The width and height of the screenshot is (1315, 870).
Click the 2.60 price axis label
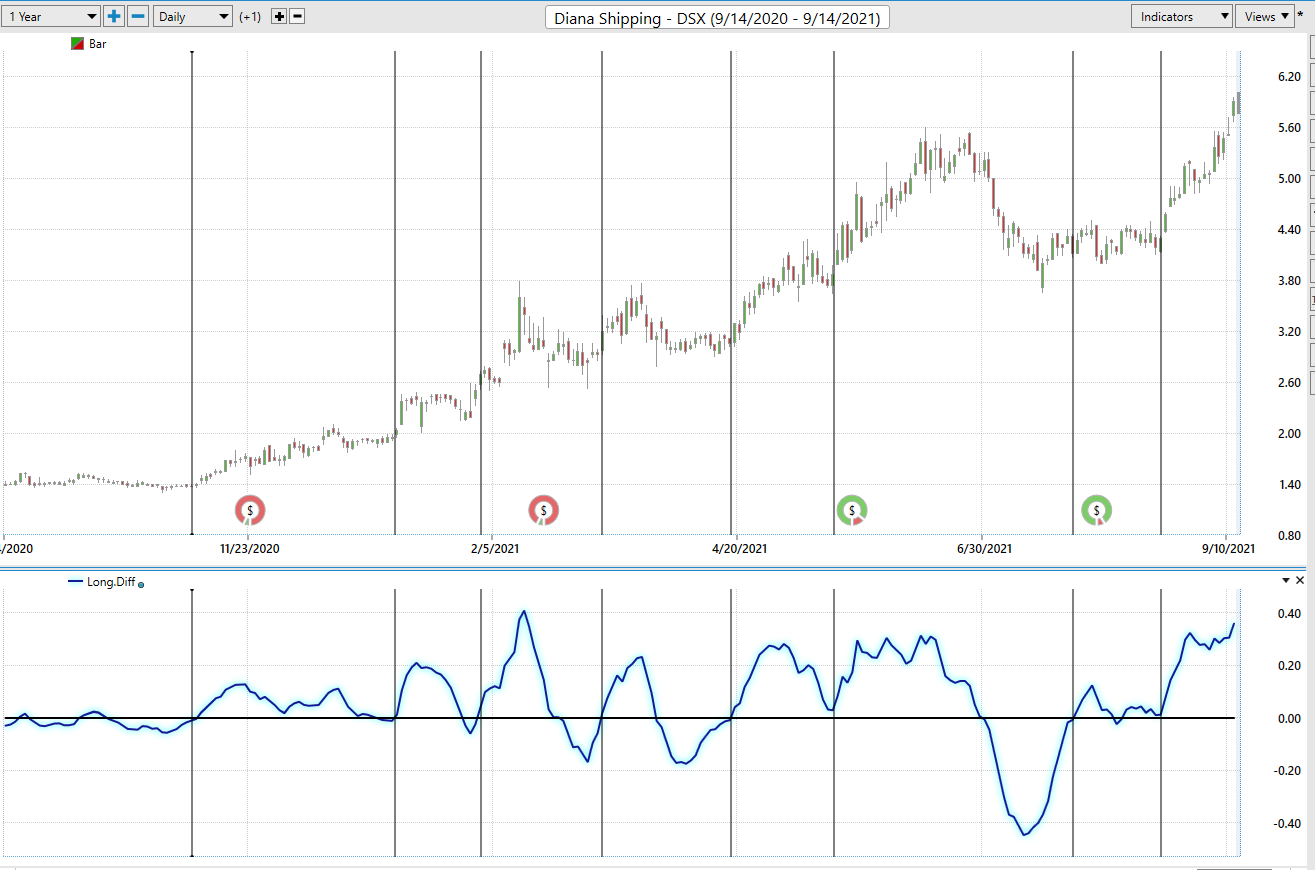tap(1289, 383)
